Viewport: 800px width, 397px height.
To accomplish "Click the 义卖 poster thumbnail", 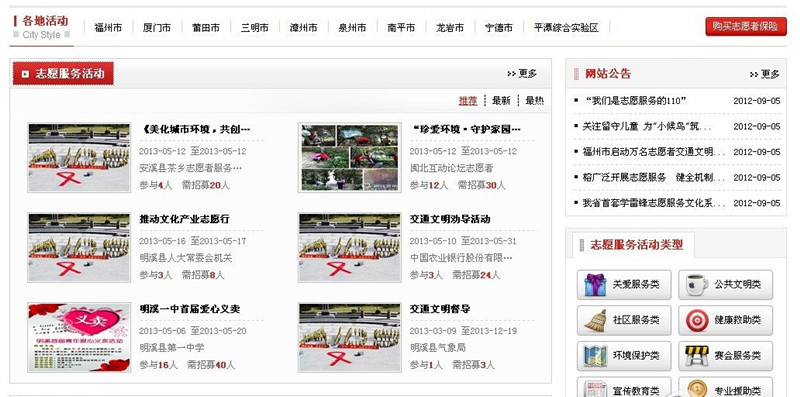I will [x=79, y=337].
